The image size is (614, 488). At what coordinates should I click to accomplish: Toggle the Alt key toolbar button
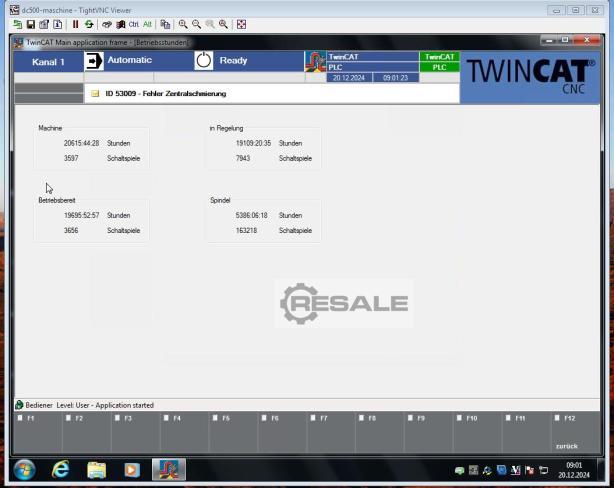(147, 24)
